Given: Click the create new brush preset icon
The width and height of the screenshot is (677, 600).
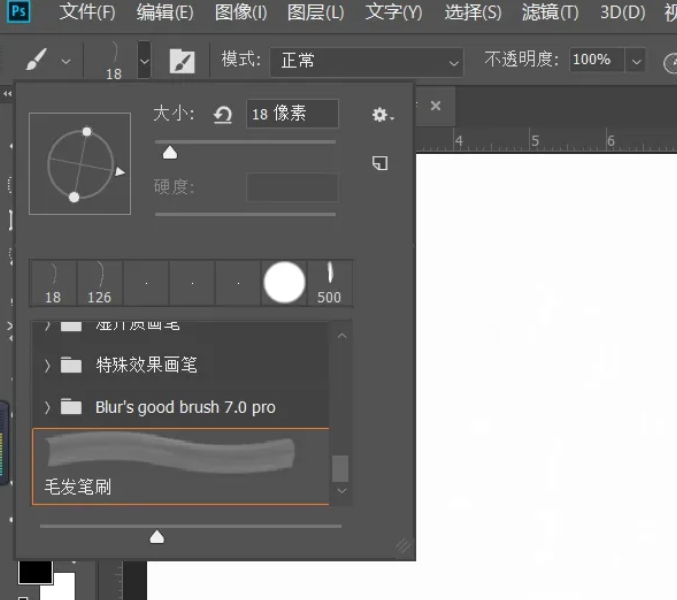Looking at the screenshot, I should pyautogui.click(x=380, y=163).
